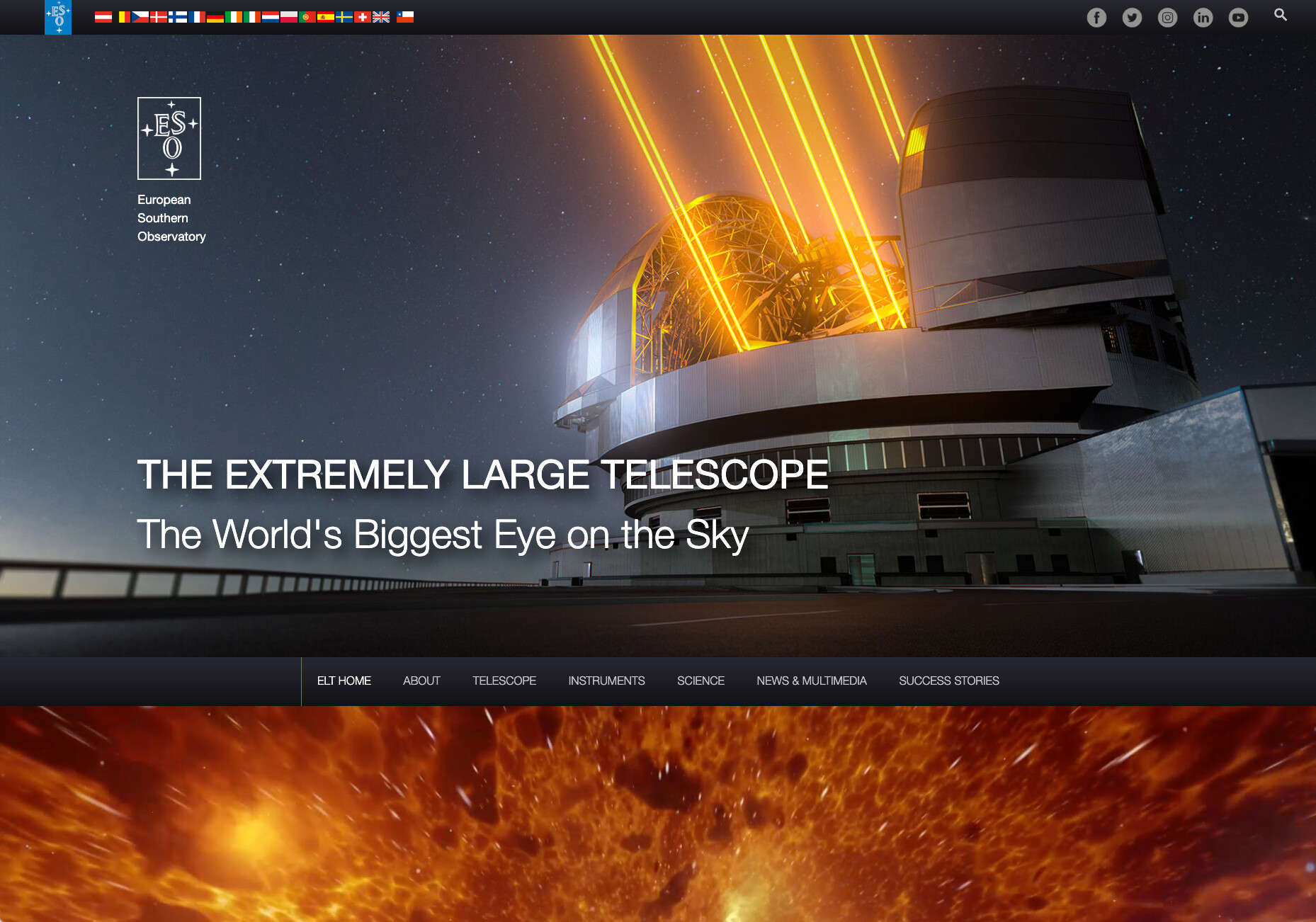Click European Southern Observatory text link
The width and height of the screenshot is (1316, 922).
171,218
